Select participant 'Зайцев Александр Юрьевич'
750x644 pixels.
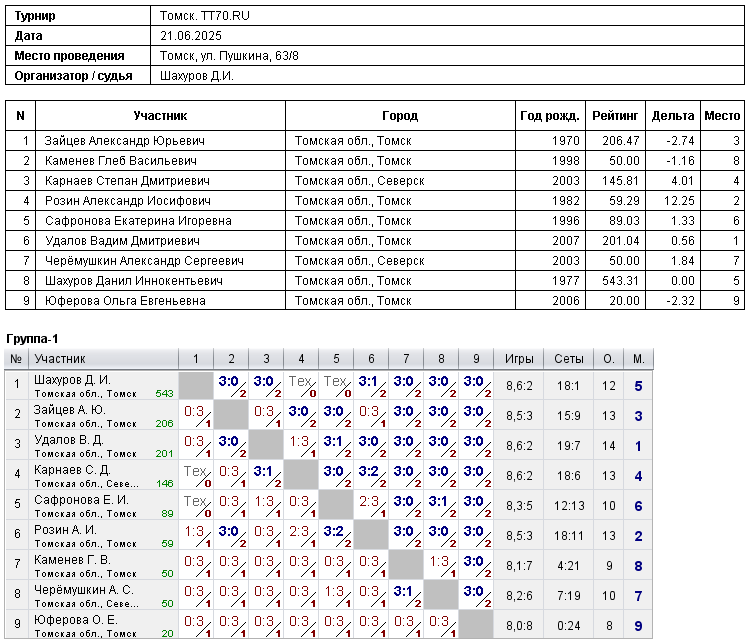(x=124, y=141)
